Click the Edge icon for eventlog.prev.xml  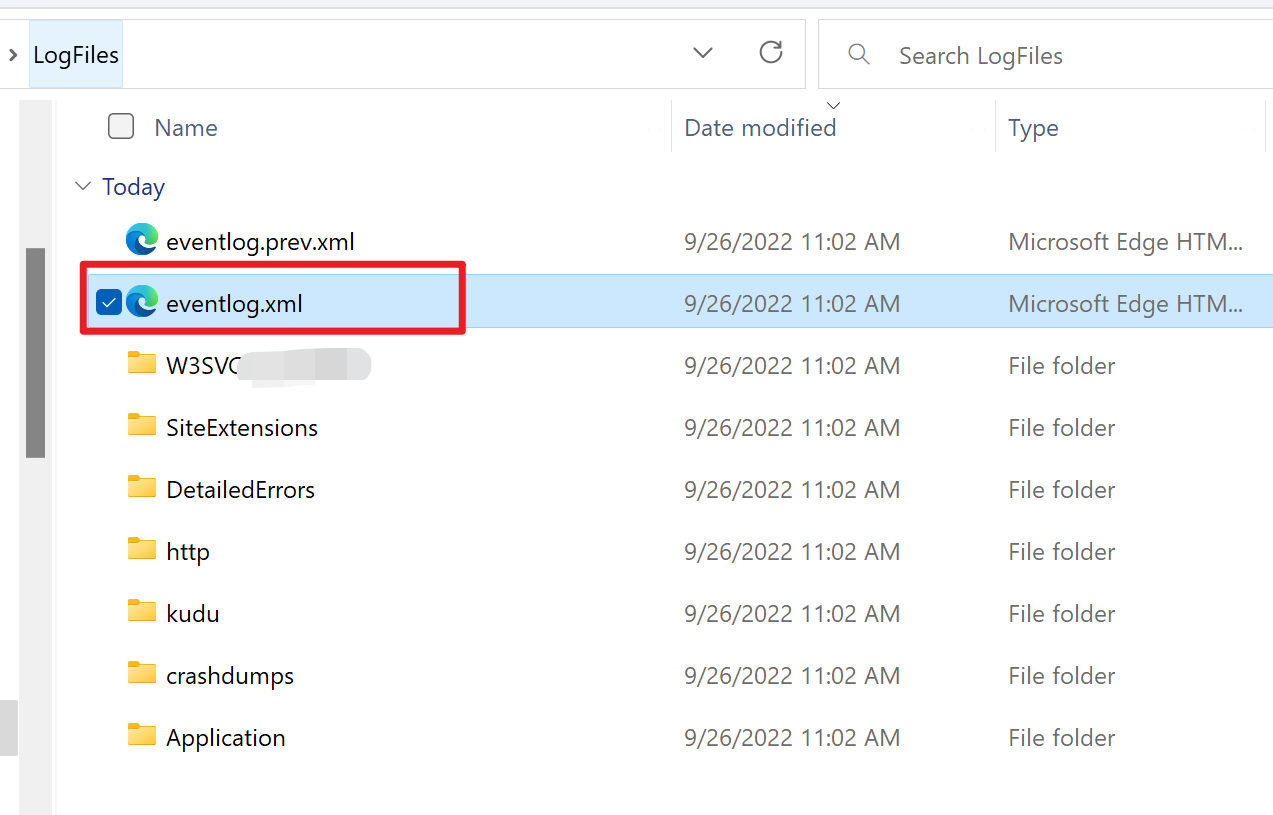(x=142, y=241)
